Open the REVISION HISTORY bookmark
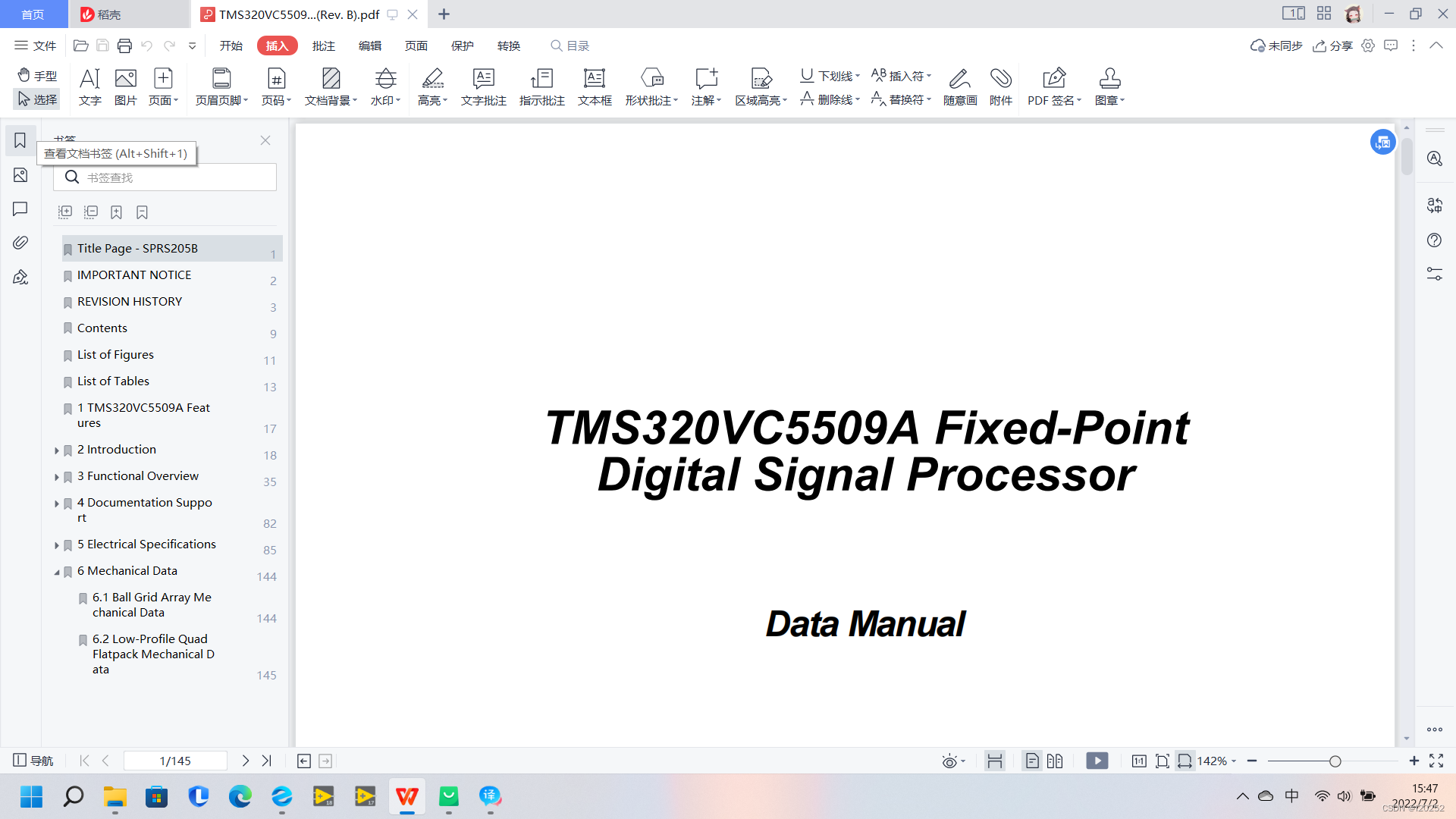Screen dimensions: 1456x819 pyautogui.click(x=130, y=302)
